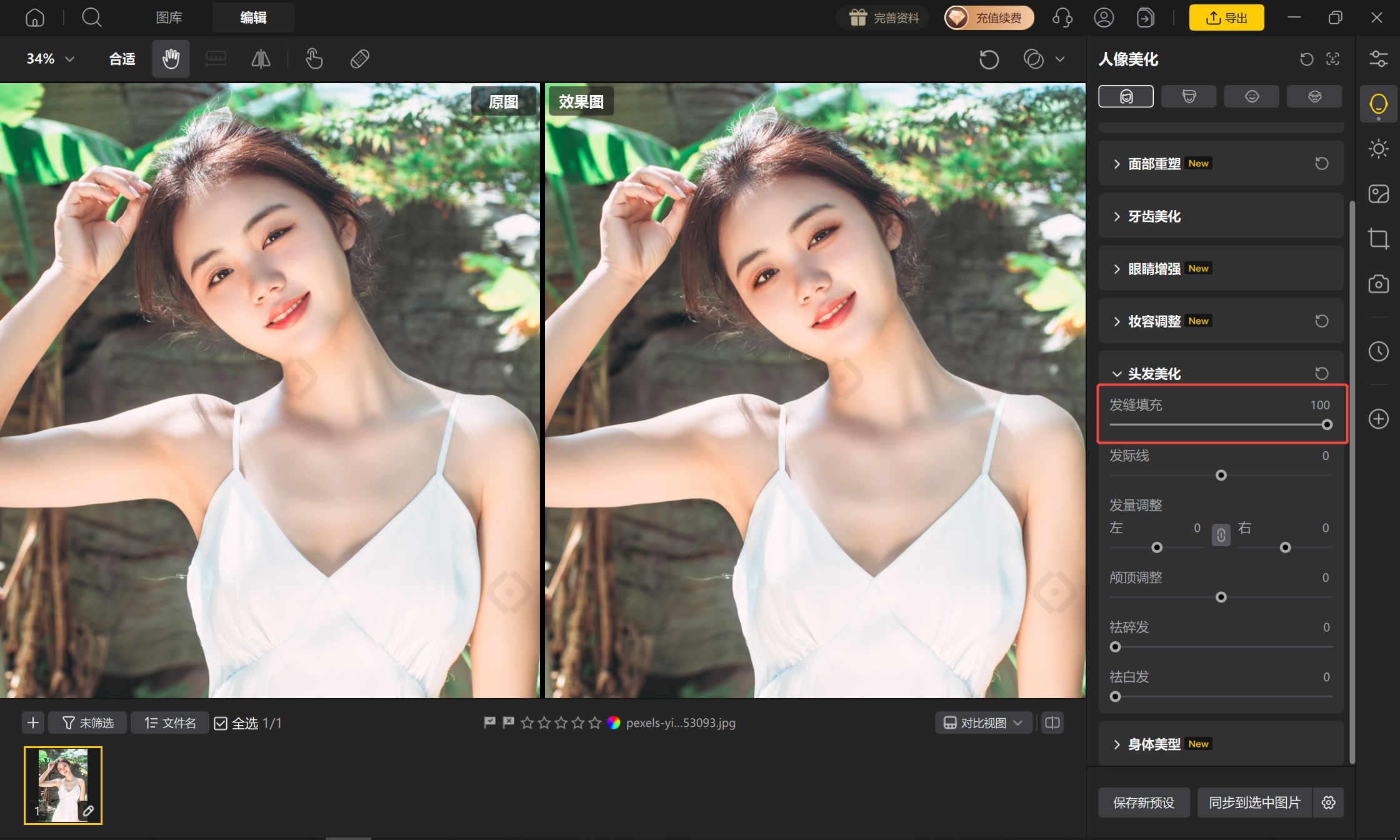Click 保存新预设 button

coord(1144,802)
